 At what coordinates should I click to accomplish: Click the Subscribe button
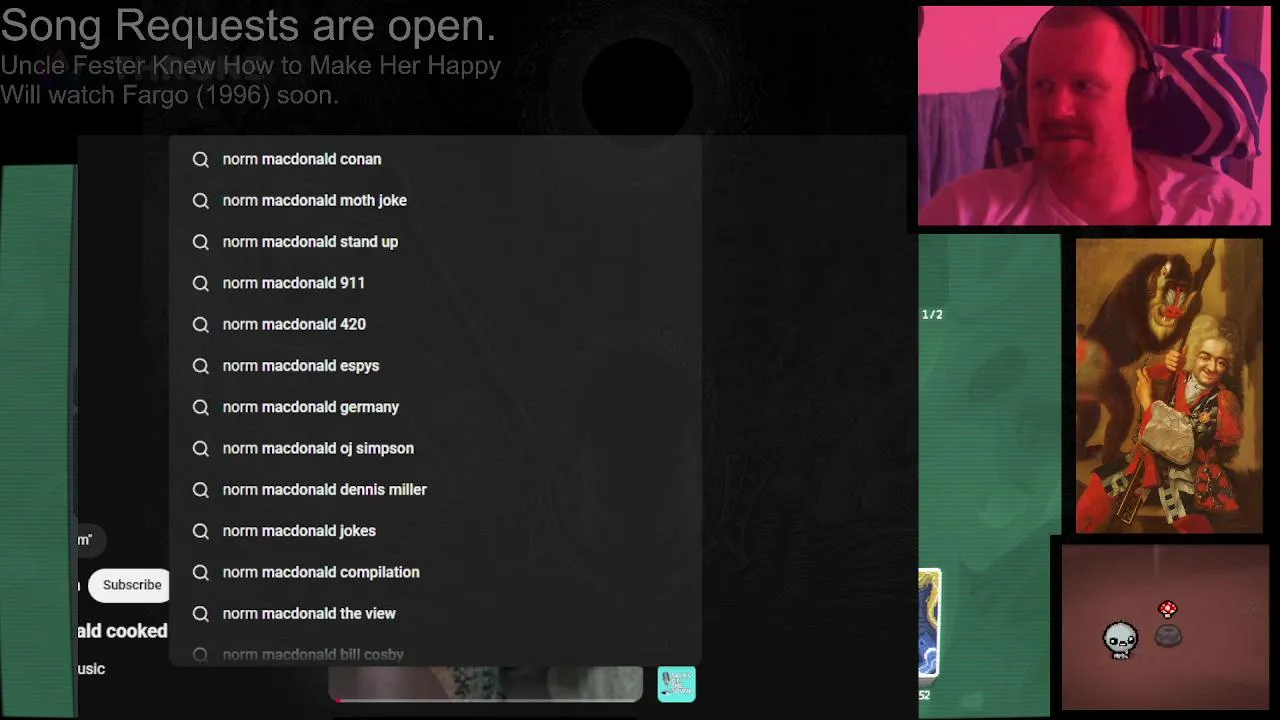(130, 585)
